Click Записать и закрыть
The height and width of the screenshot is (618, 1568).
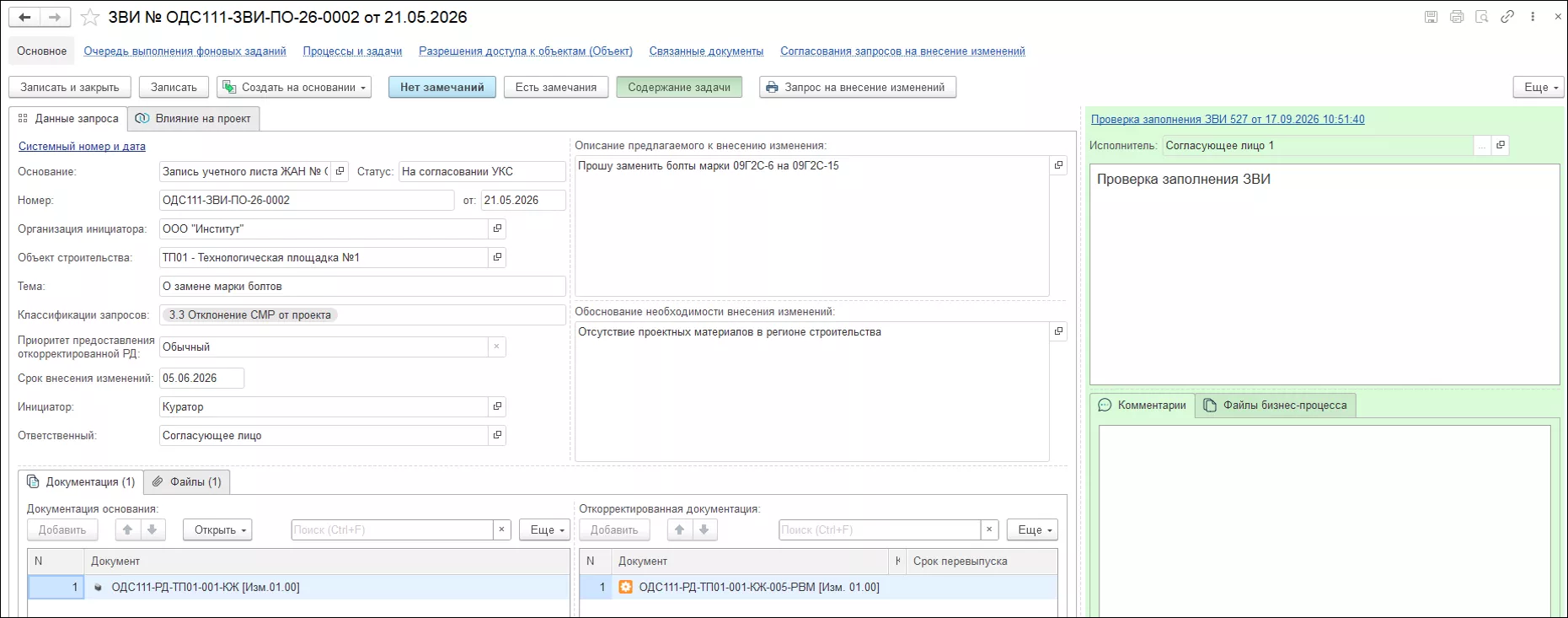click(70, 87)
